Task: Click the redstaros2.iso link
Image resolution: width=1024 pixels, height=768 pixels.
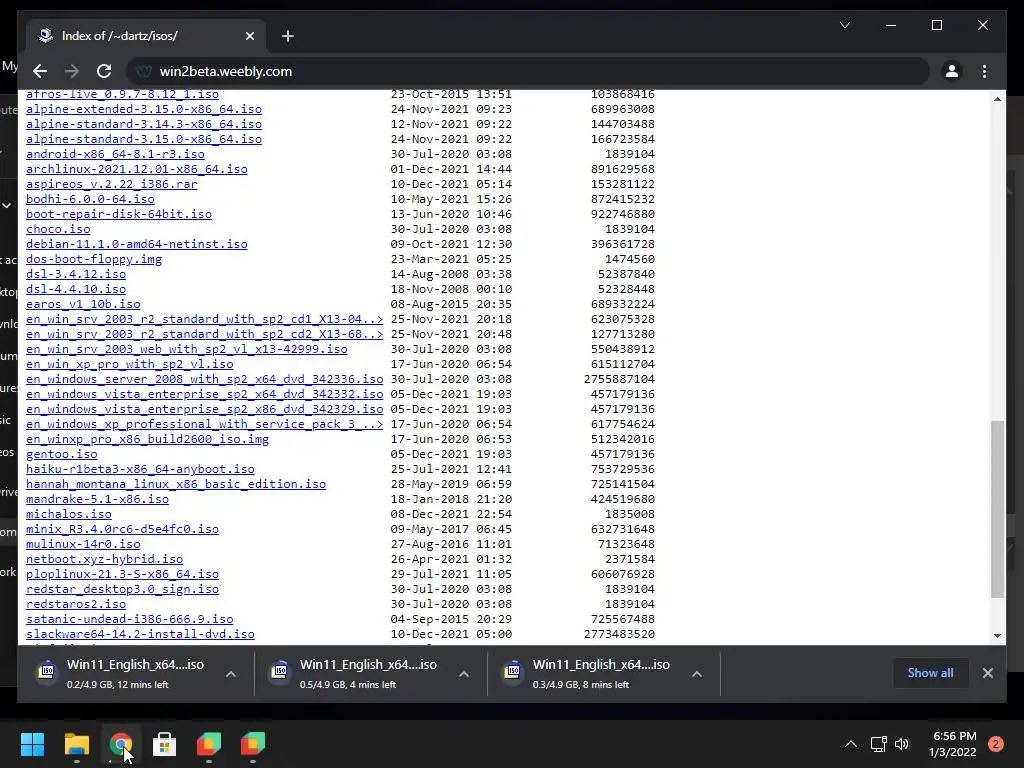Action: 76,605
